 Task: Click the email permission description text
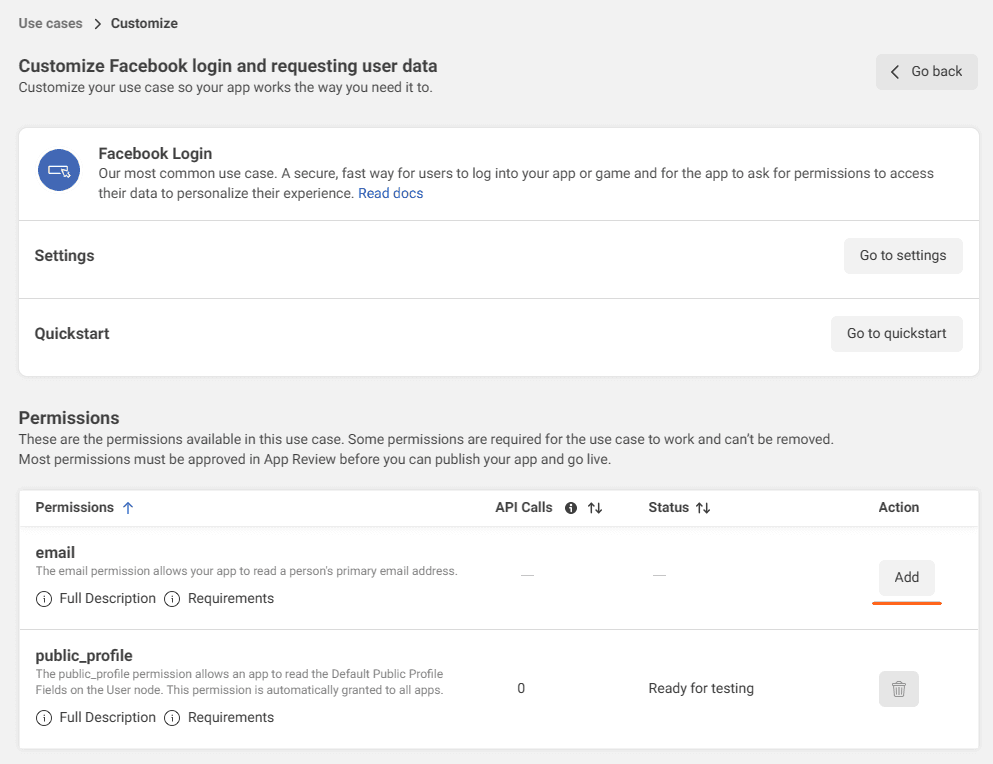point(246,571)
